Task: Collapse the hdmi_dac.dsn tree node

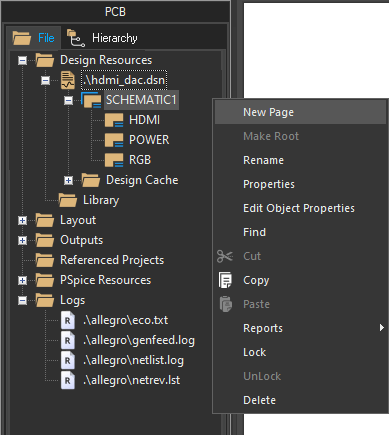Action: (x=45, y=80)
